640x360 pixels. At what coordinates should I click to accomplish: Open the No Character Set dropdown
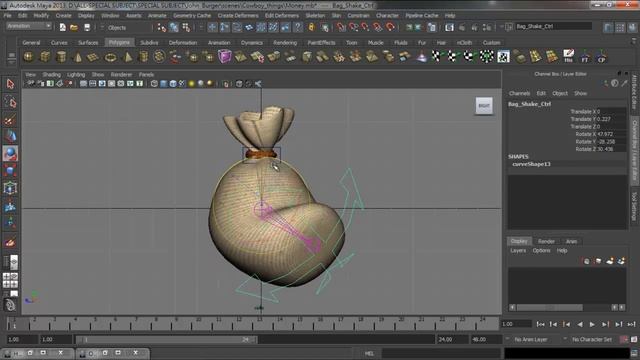[591, 340]
